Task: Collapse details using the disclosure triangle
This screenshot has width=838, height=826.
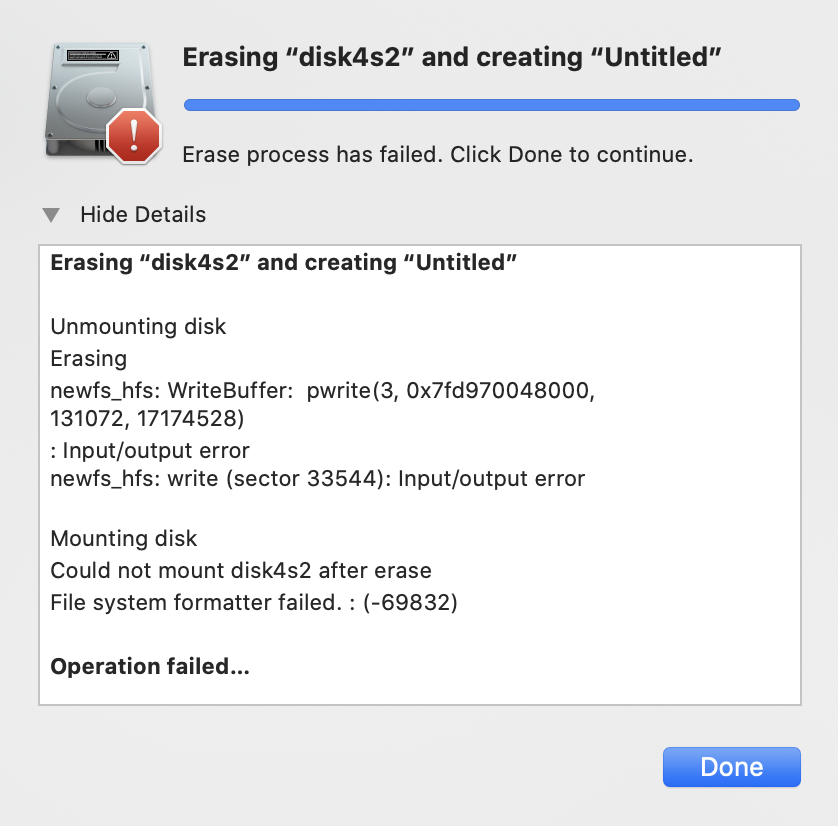Action: (x=51, y=215)
